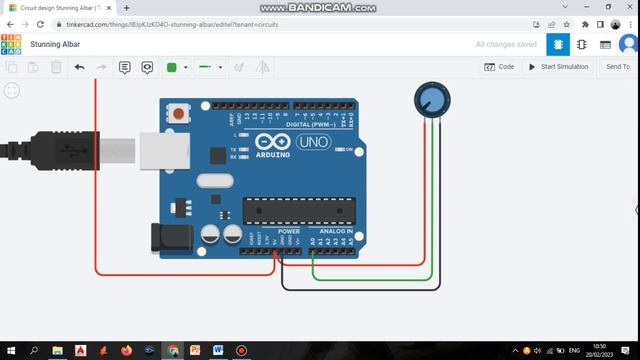Viewport: 640px width, 360px height.
Task: Open the Code editor
Action: point(499,67)
